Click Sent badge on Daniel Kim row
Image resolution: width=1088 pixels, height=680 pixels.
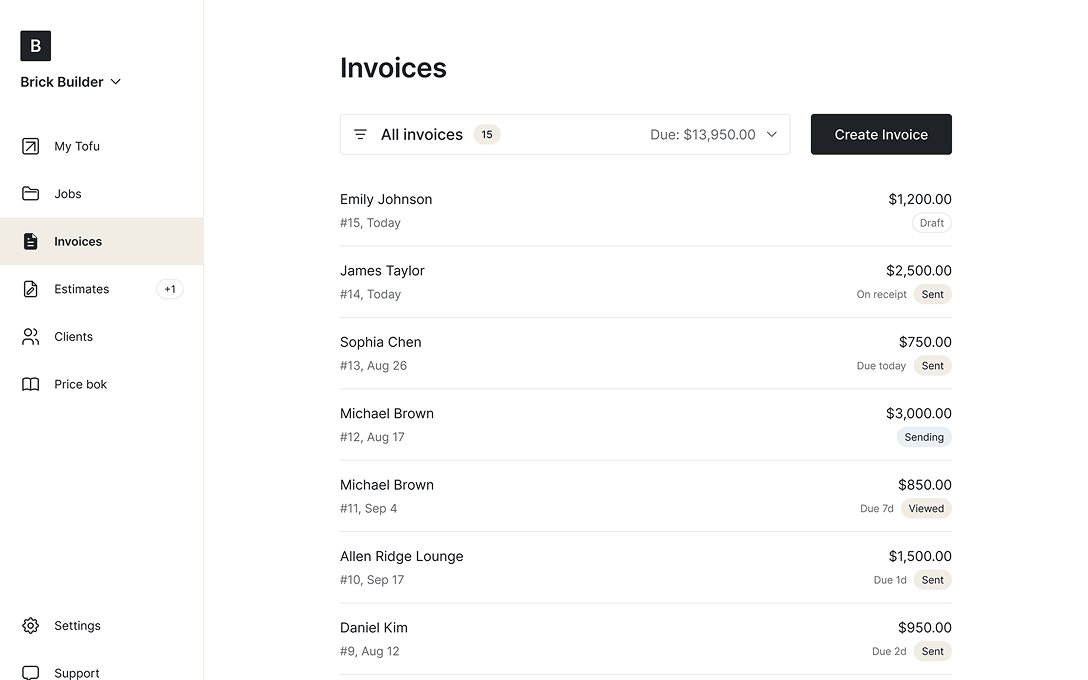tap(933, 652)
